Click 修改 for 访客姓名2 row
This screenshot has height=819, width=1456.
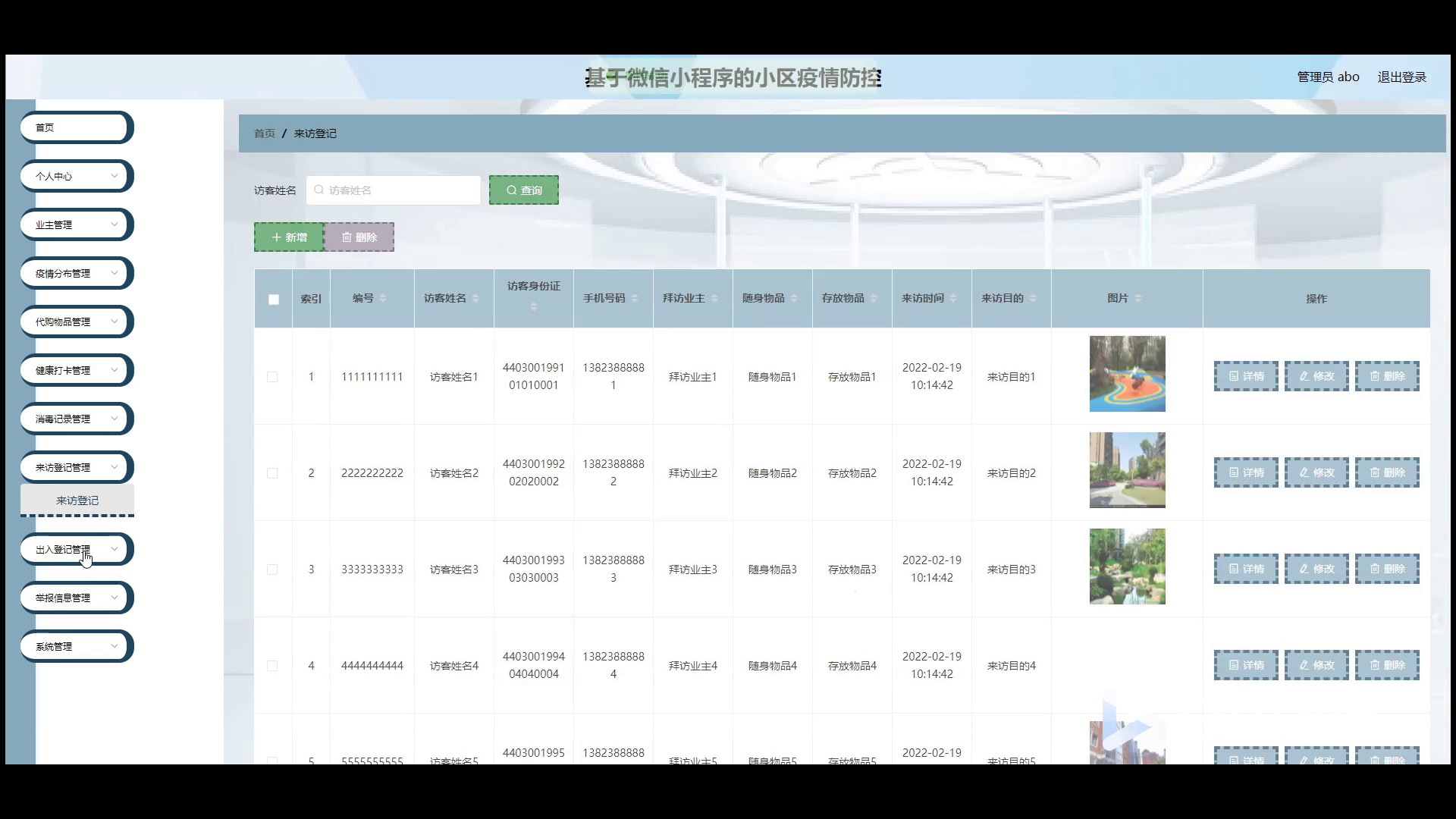click(x=1316, y=472)
